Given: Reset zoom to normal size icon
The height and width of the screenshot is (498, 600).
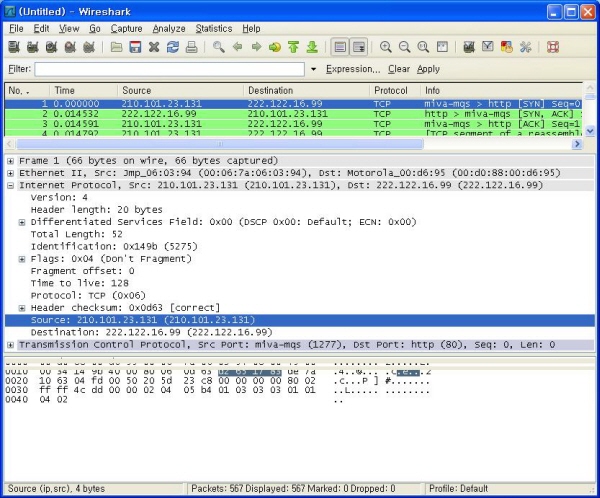Looking at the screenshot, I should pos(423,47).
